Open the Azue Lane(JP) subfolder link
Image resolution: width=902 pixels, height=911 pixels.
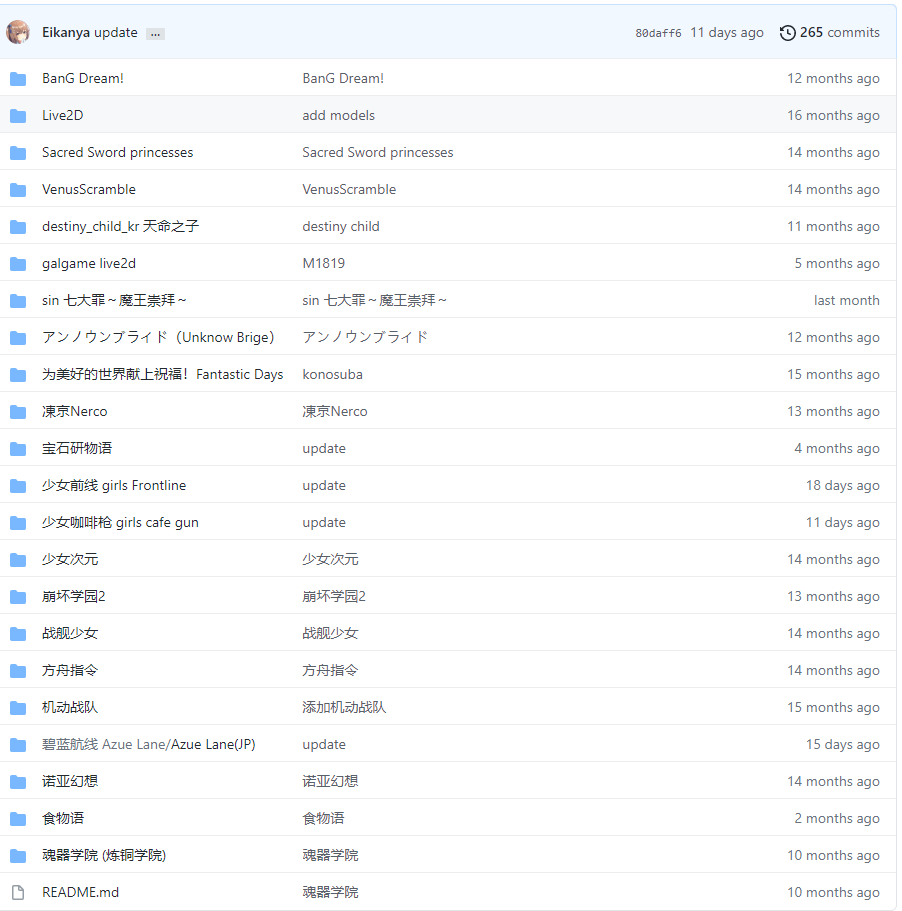(213, 745)
